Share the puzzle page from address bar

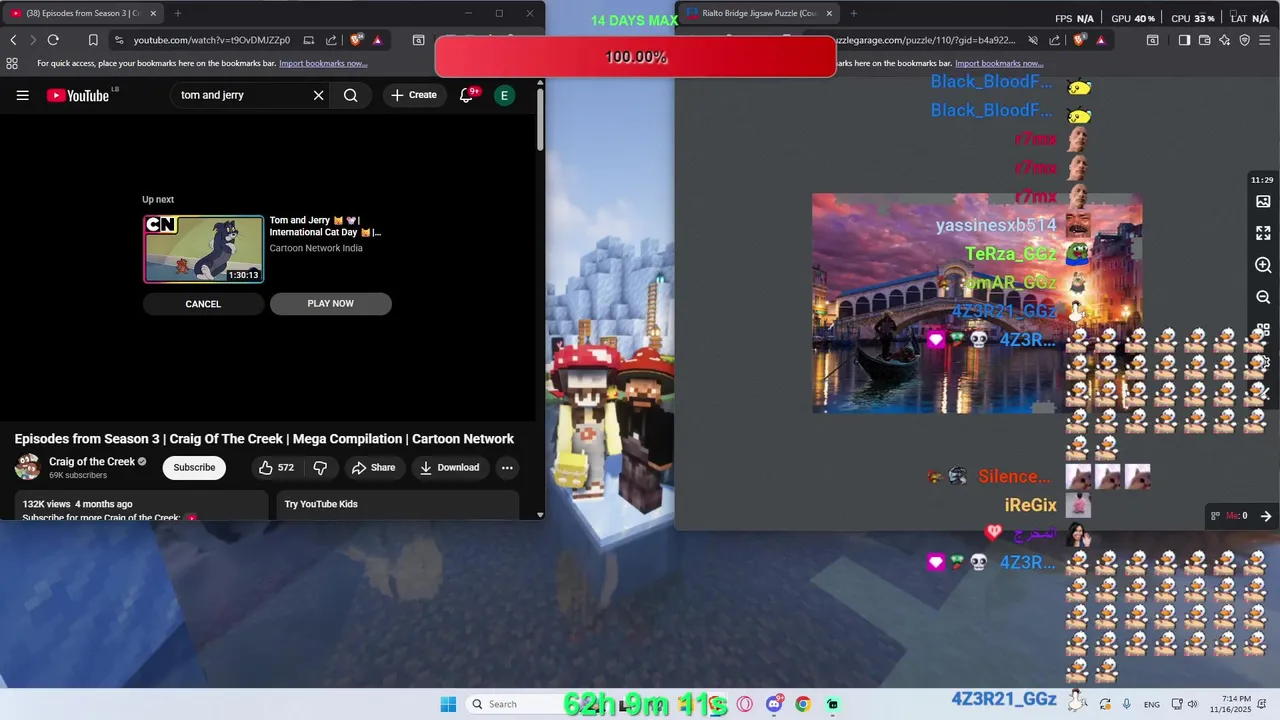[1054, 40]
